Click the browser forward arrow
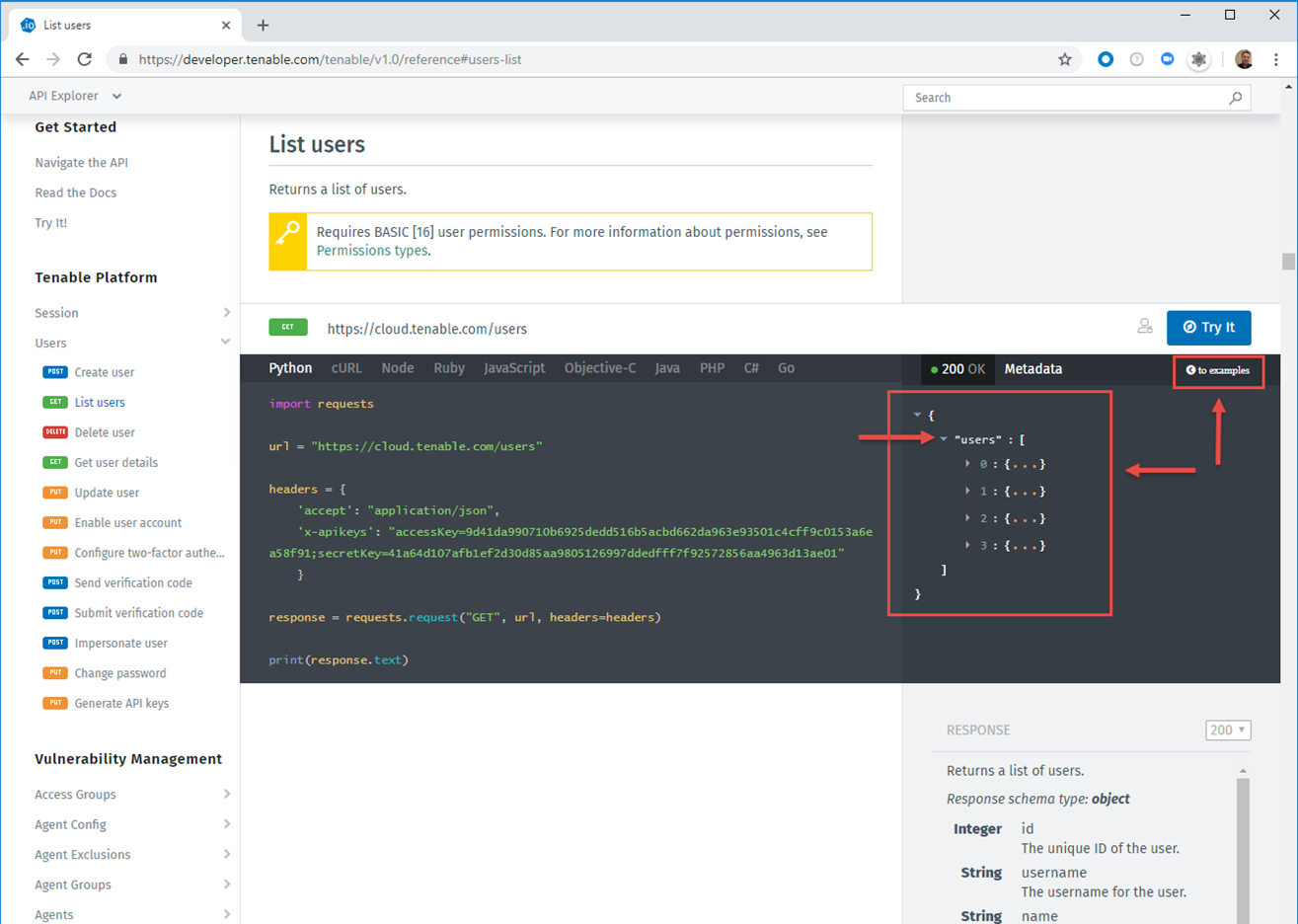 point(53,59)
